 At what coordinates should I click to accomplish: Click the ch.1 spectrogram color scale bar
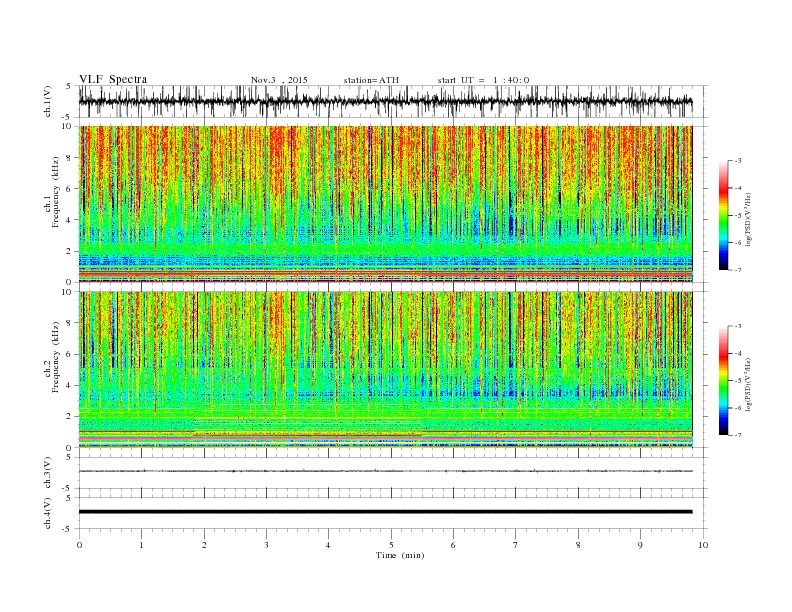[724, 216]
